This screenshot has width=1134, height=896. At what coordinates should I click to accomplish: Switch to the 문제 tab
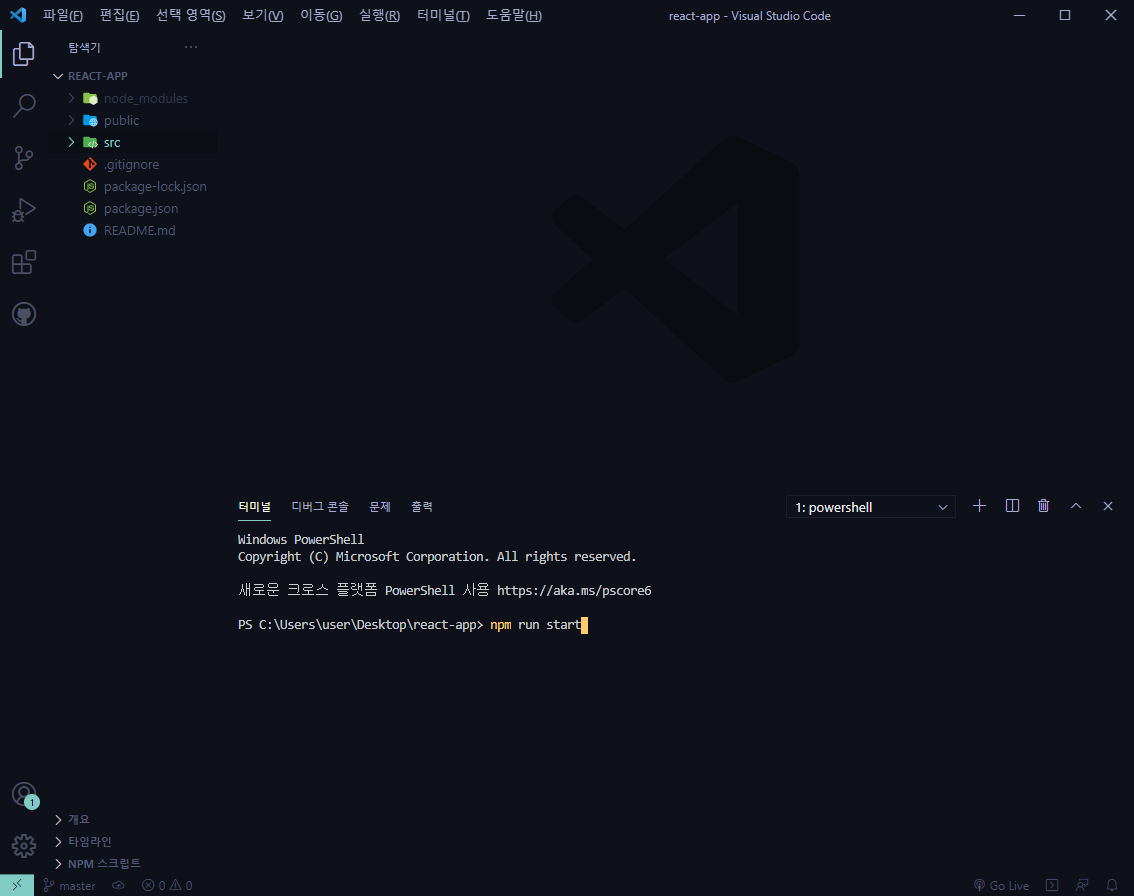click(x=380, y=507)
